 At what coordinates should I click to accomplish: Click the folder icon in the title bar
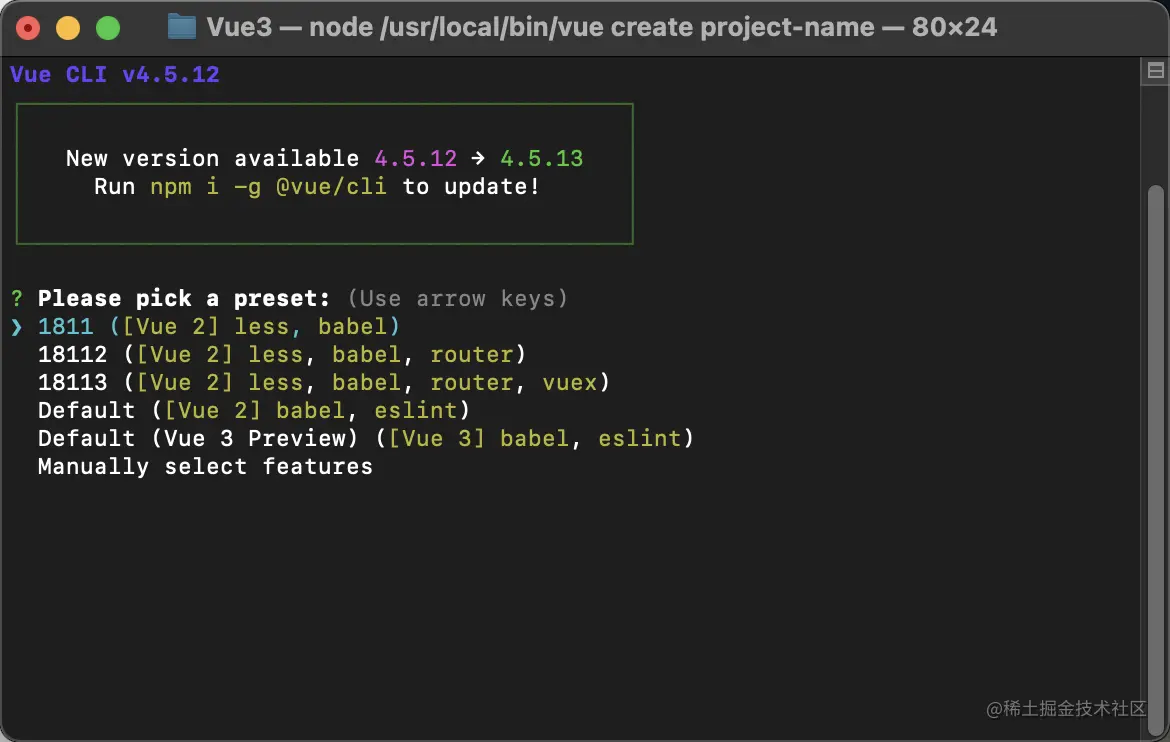pos(181,27)
